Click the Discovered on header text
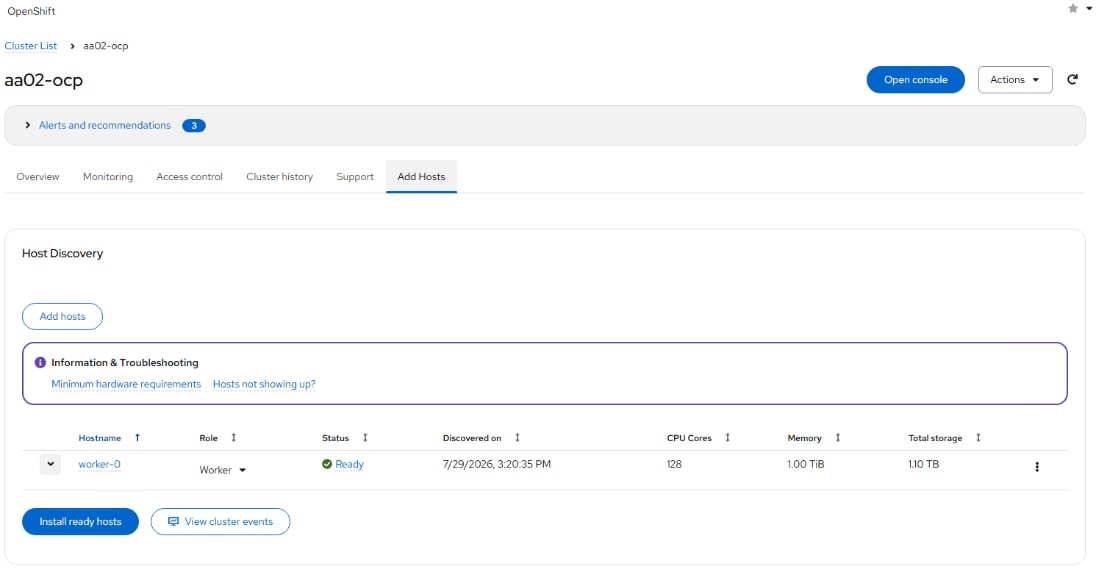Image resolution: width=1096 pixels, height=572 pixels. [x=472, y=438]
